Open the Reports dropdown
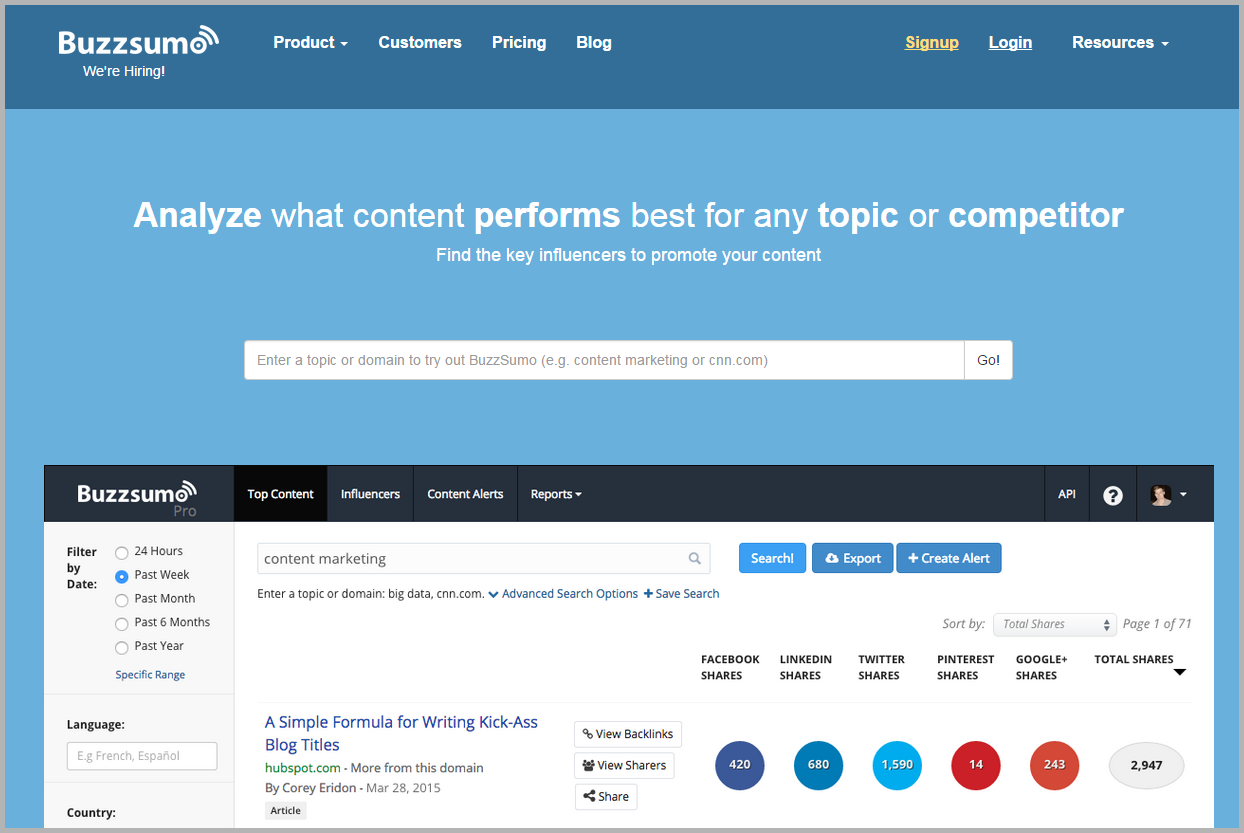The image size is (1244, 833). [556, 494]
